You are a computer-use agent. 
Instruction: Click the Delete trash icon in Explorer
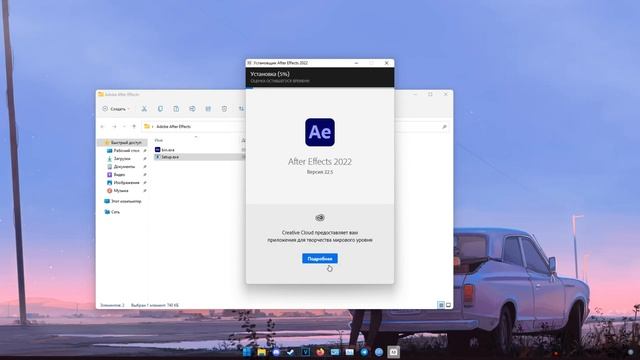[x=224, y=109]
